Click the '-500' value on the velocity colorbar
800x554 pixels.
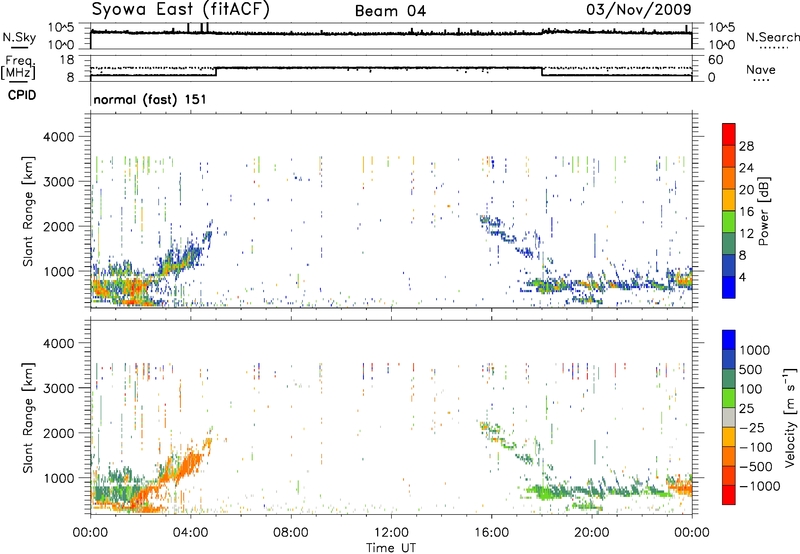756,466
